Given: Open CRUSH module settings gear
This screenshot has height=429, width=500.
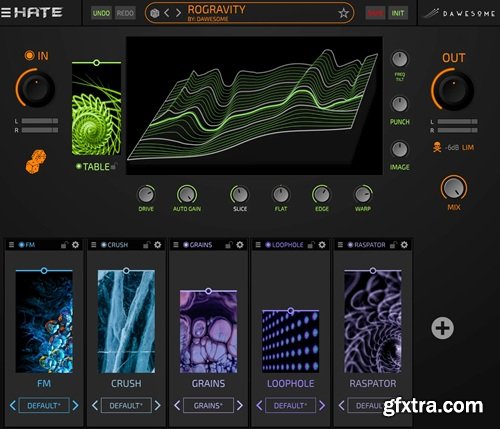Looking at the screenshot, I should [158, 245].
